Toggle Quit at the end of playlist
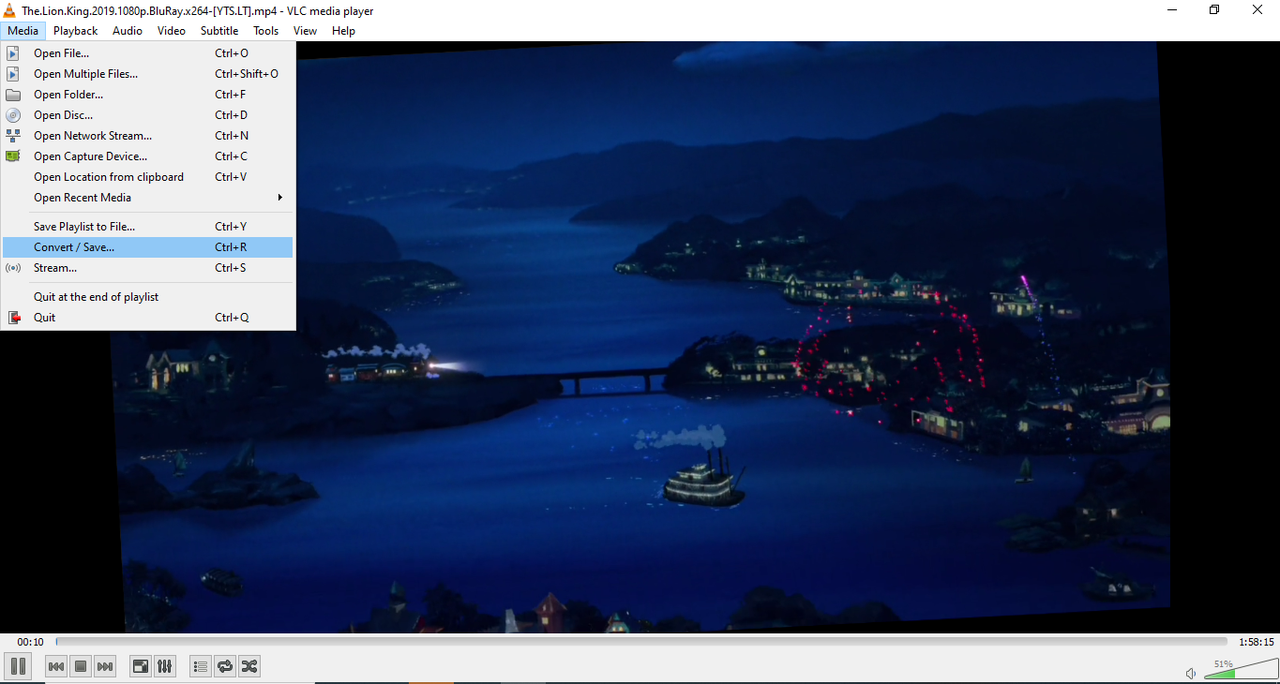Image resolution: width=1280 pixels, height=684 pixels. coord(148,297)
